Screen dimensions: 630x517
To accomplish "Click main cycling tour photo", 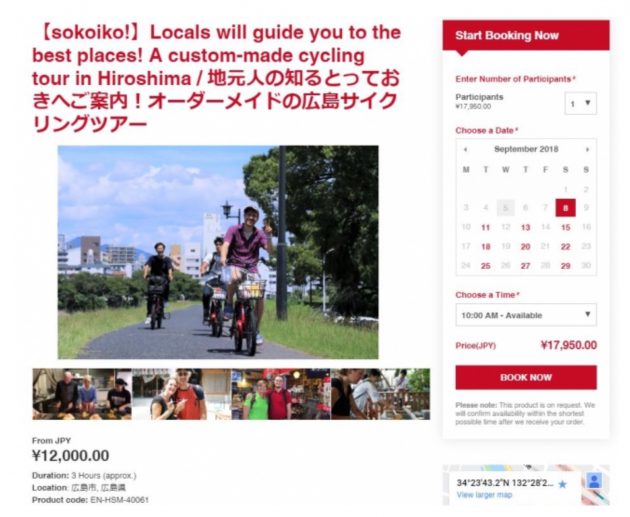I will (x=218, y=252).
